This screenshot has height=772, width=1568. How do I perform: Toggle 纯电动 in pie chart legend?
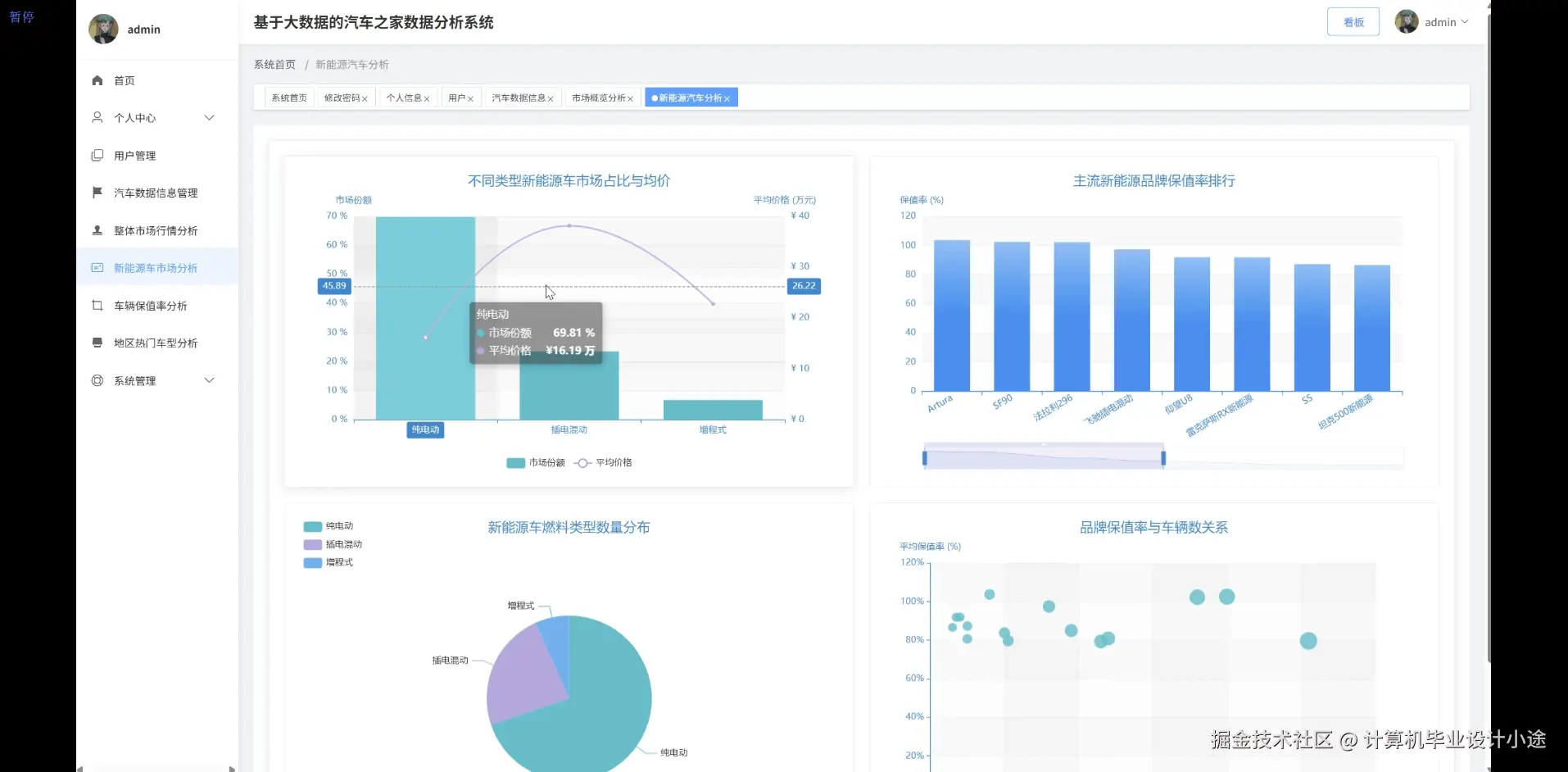(329, 526)
